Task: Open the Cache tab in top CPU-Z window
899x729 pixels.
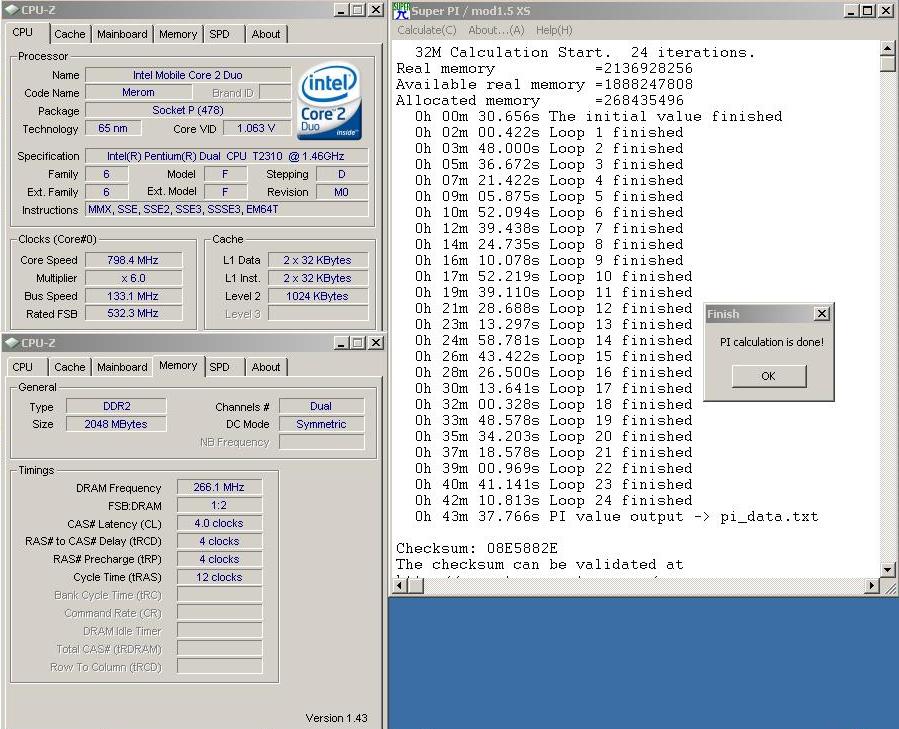Action: (69, 34)
